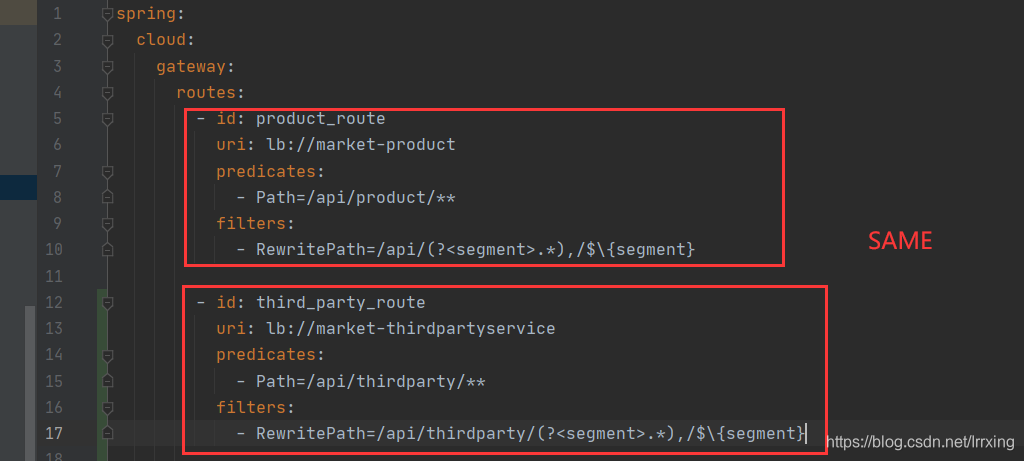Click line number 4 in the gutter

pos(57,93)
